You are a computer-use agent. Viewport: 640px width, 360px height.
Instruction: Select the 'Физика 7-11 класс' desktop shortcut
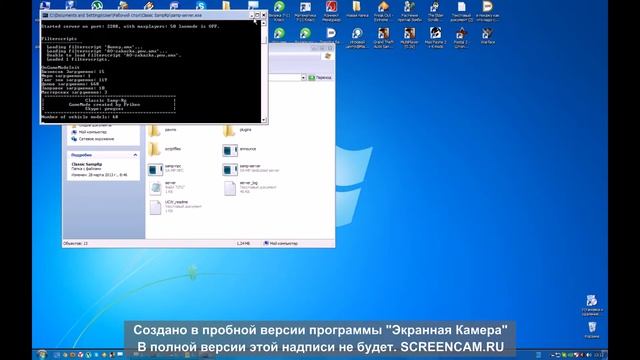pyautogui.click(x=280, y=11)
